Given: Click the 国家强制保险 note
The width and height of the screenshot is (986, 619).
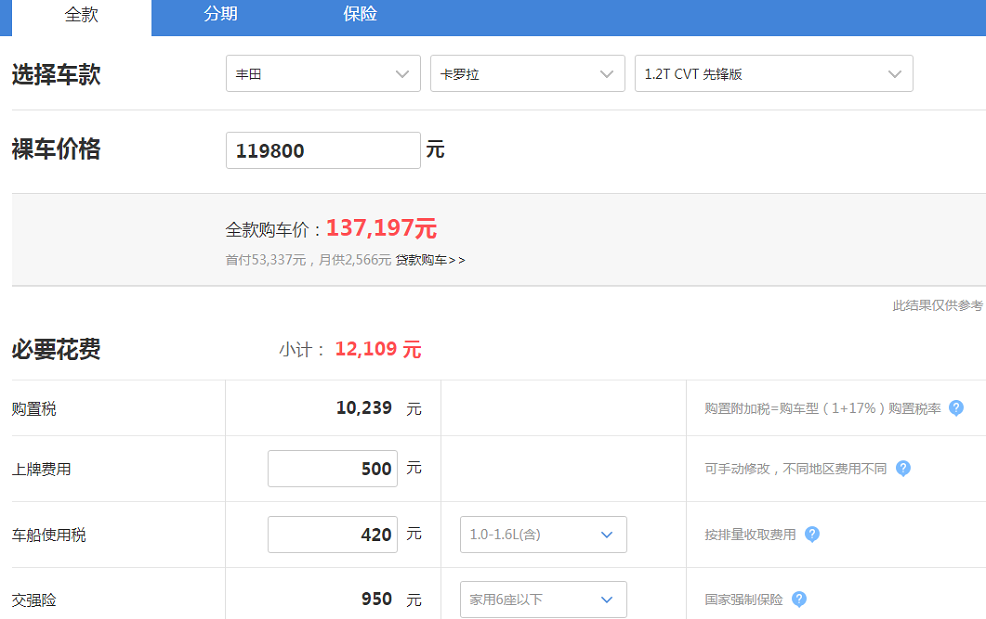Looking at the screenshot, I should point(743,599).
